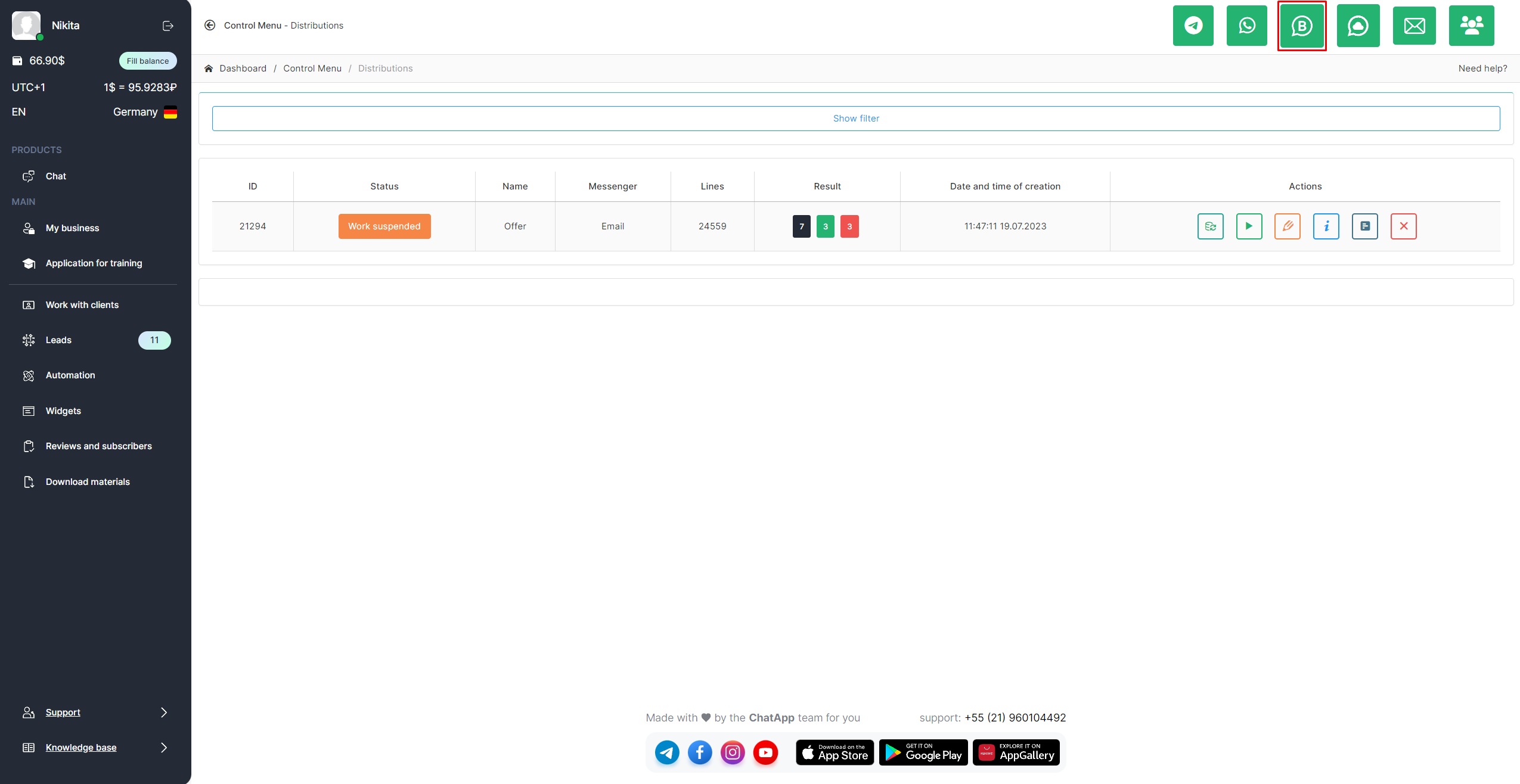Go to Dashboard in the breadcrumb

(243, 69)
